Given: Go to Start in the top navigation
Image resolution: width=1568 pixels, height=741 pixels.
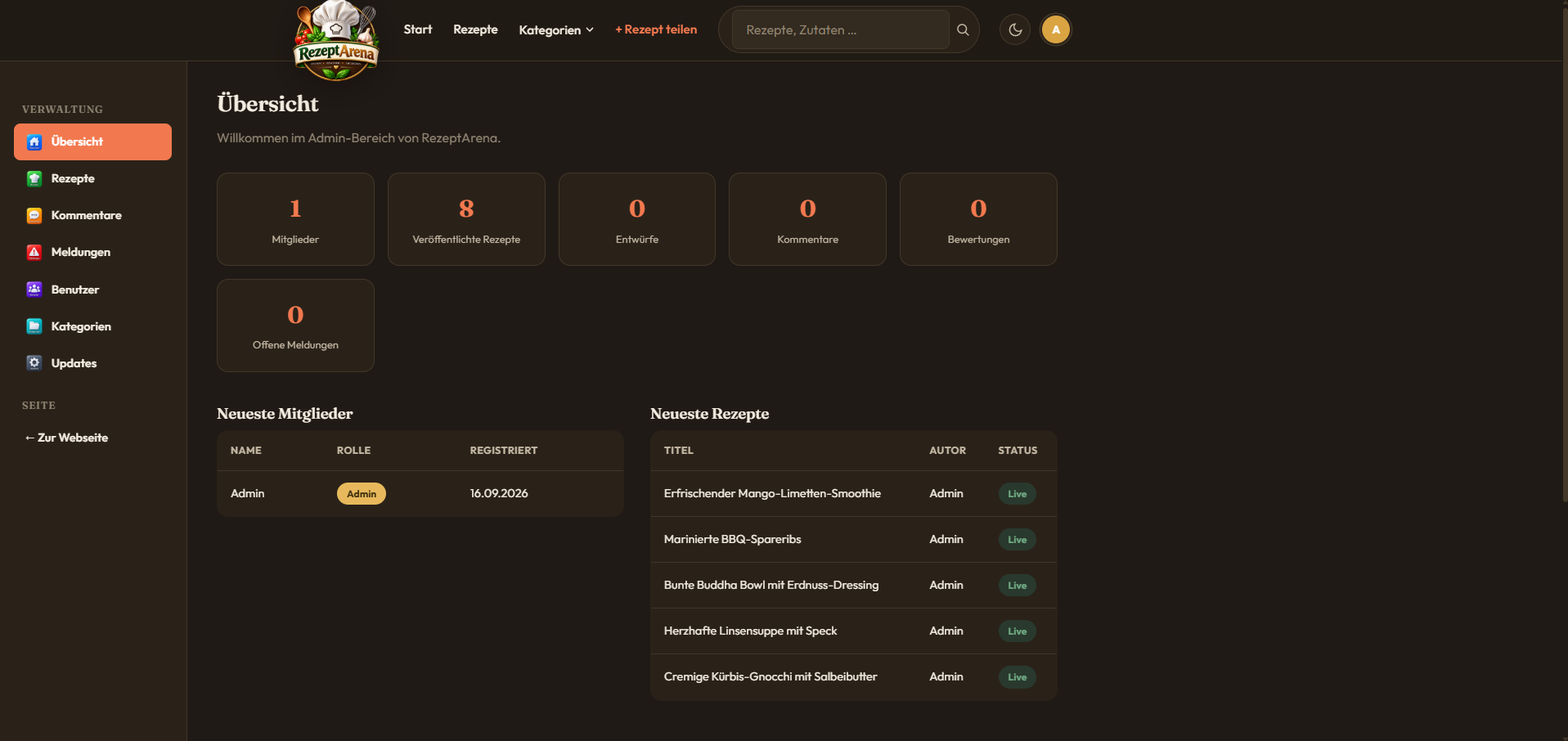Looking at the screenshot, I should tap(418, 29).
